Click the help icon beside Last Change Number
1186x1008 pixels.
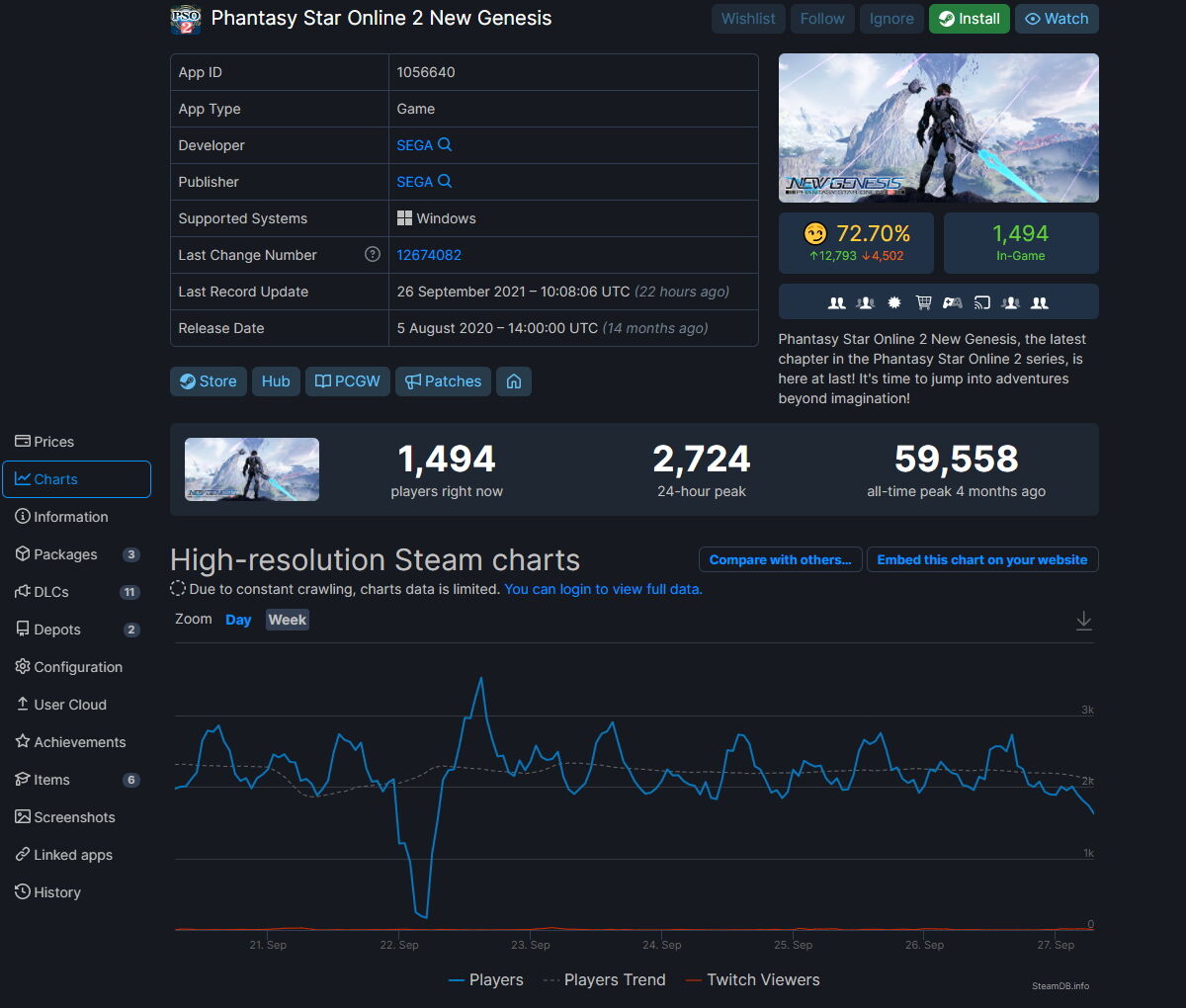pos(373,255)
